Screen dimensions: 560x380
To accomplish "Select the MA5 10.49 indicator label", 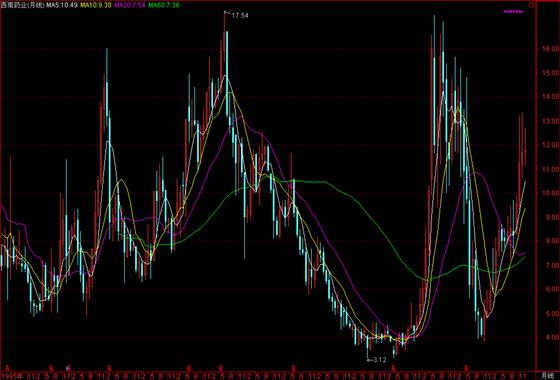I will point(61,5).
